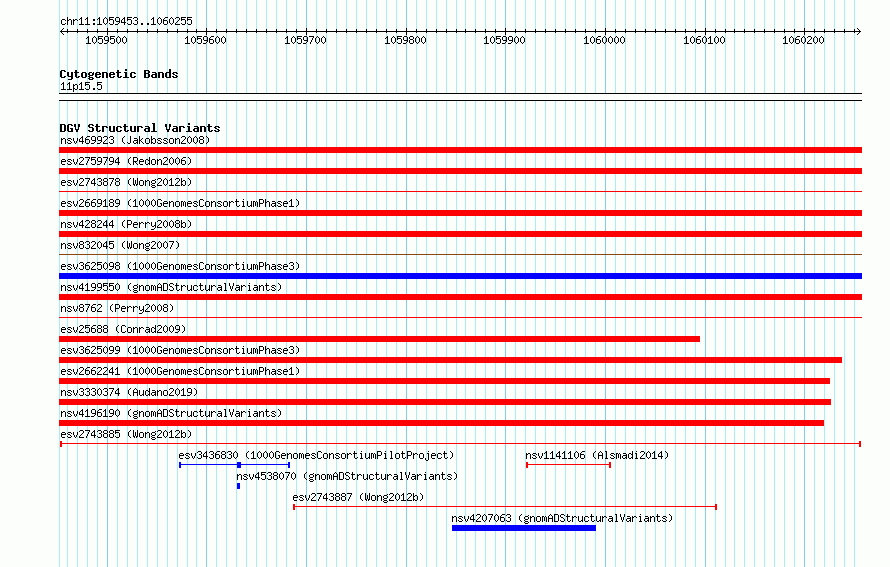Open the esv3625099 (1000GenomesConsortiumPhase3) label
Image resolution: width=890 pixels, height=567 pixels.
pyautogui.click(x=180, y=350)
